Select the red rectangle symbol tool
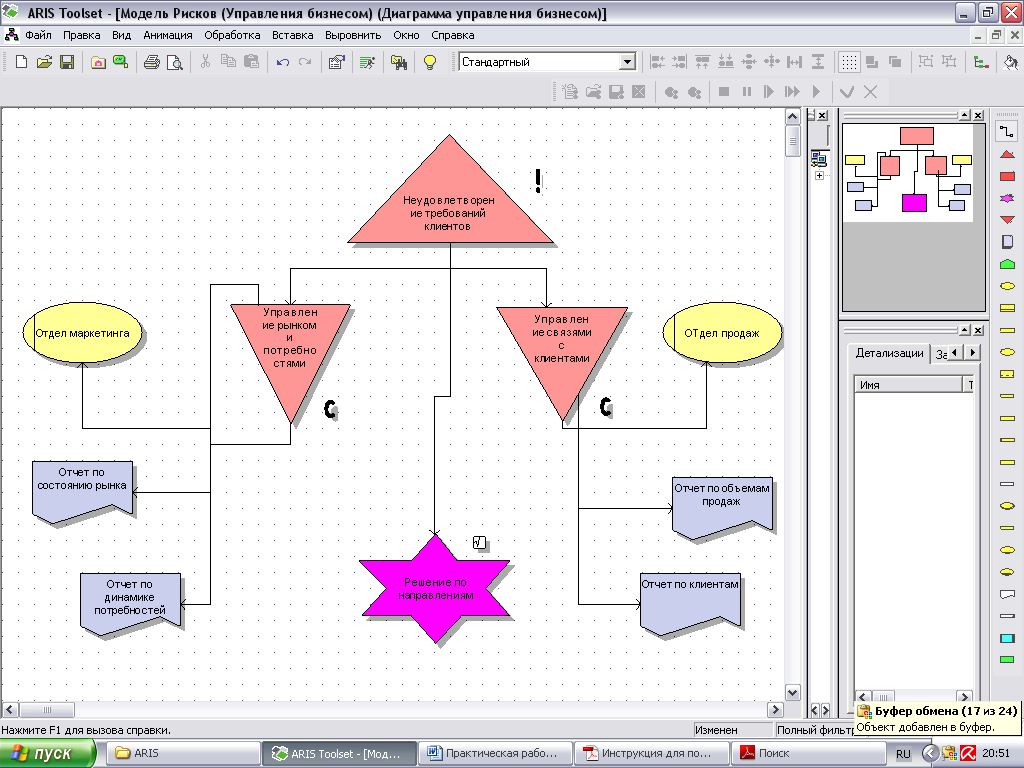1024x768 pixels. click(1007, 176)
